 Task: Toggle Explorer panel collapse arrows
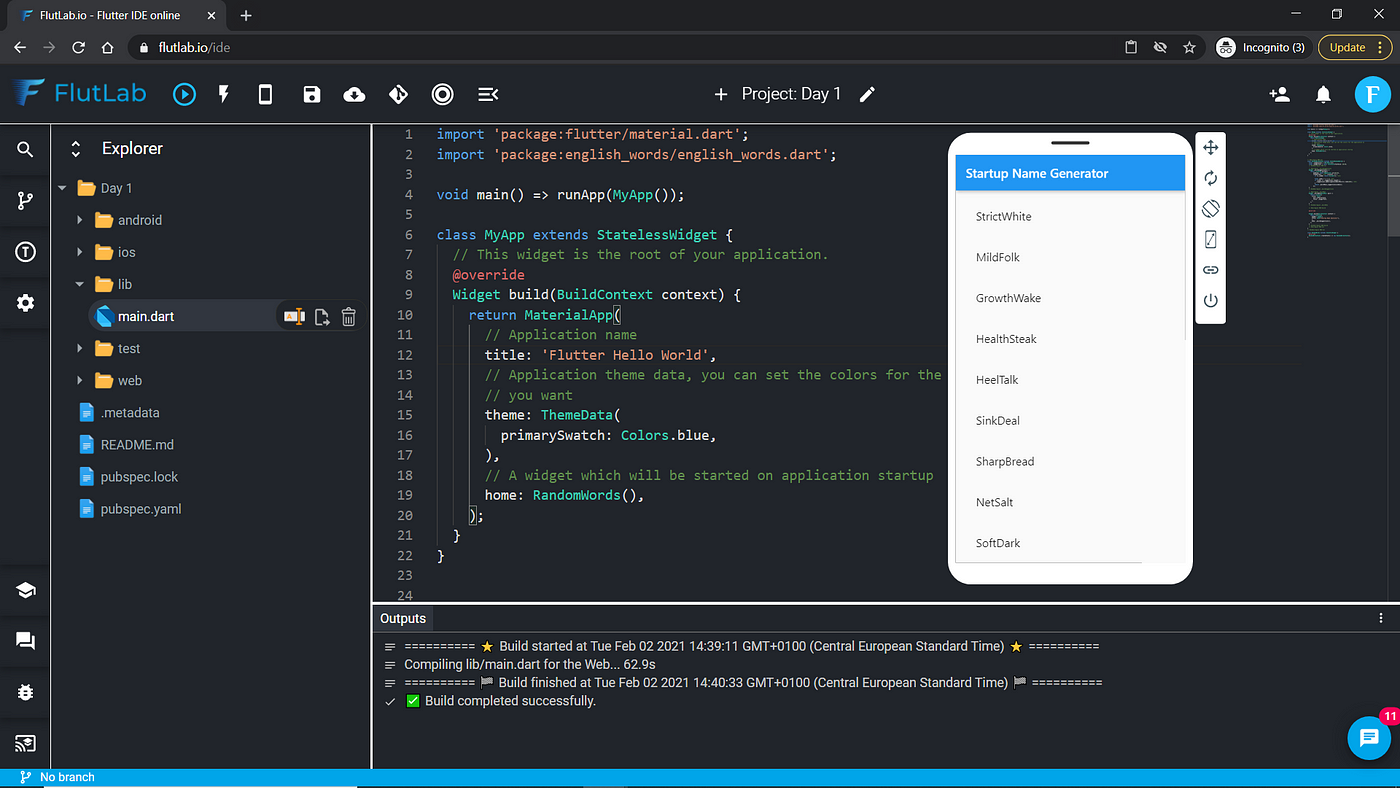pos(75,149)
